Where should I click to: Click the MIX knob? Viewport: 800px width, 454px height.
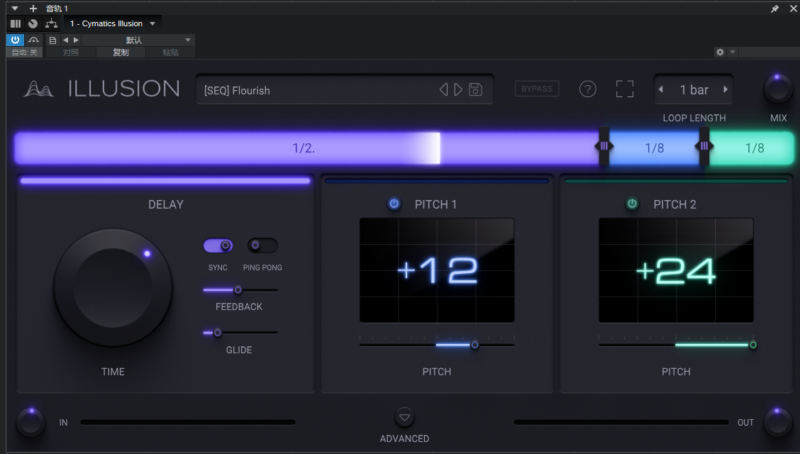tap(778, 88)
